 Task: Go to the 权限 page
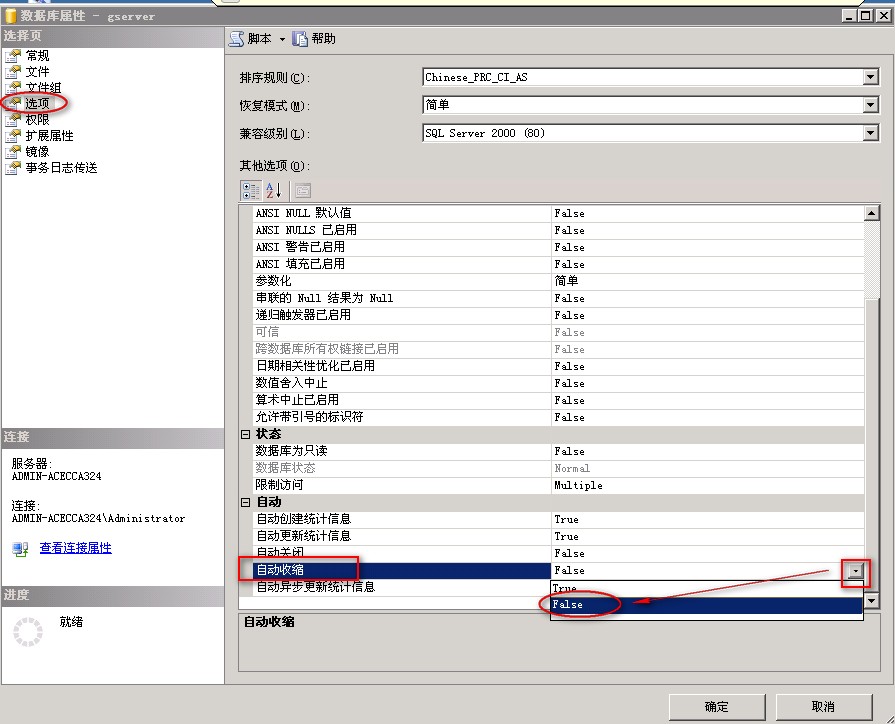coord(37,120)
